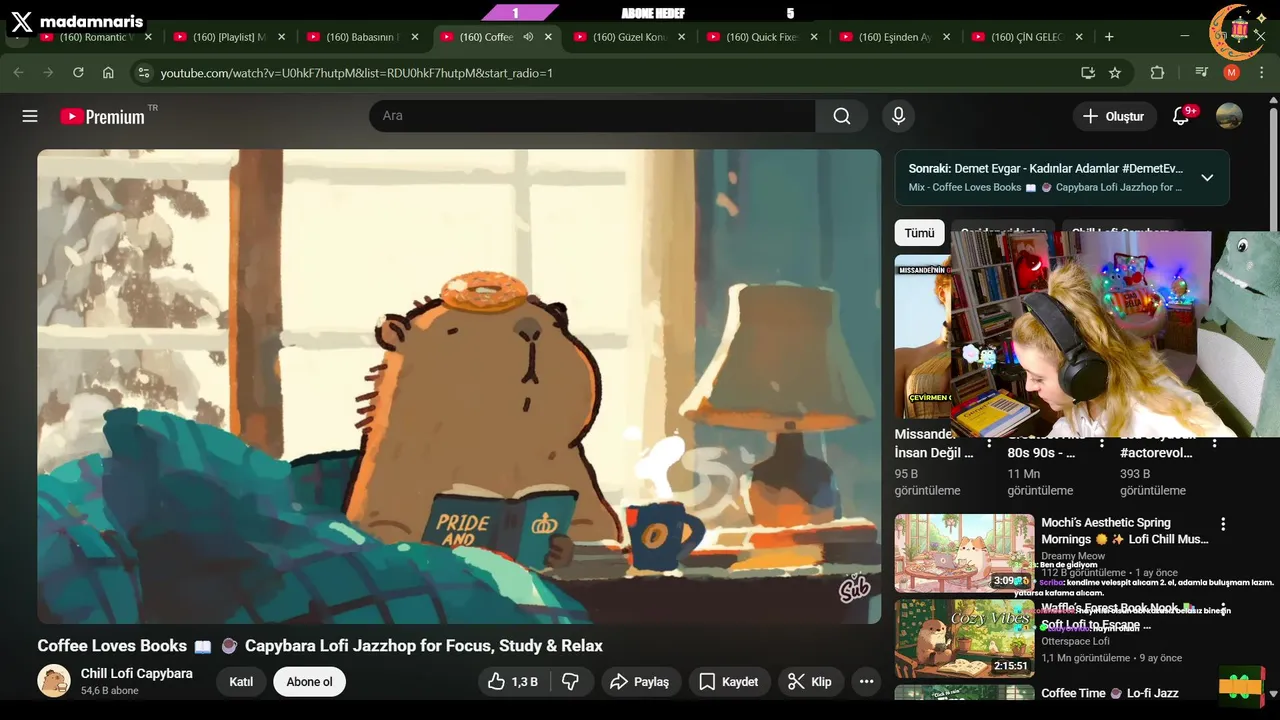Image resolution: width=1280 pixels, height=720 pixels.
Task: Create a clip with Klip button
Action: click(x=811, y=682)
